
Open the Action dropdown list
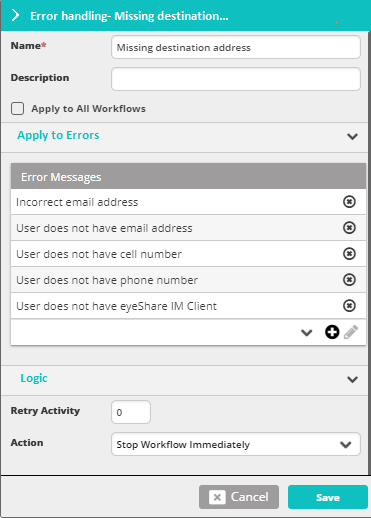(x=236, y=444)
